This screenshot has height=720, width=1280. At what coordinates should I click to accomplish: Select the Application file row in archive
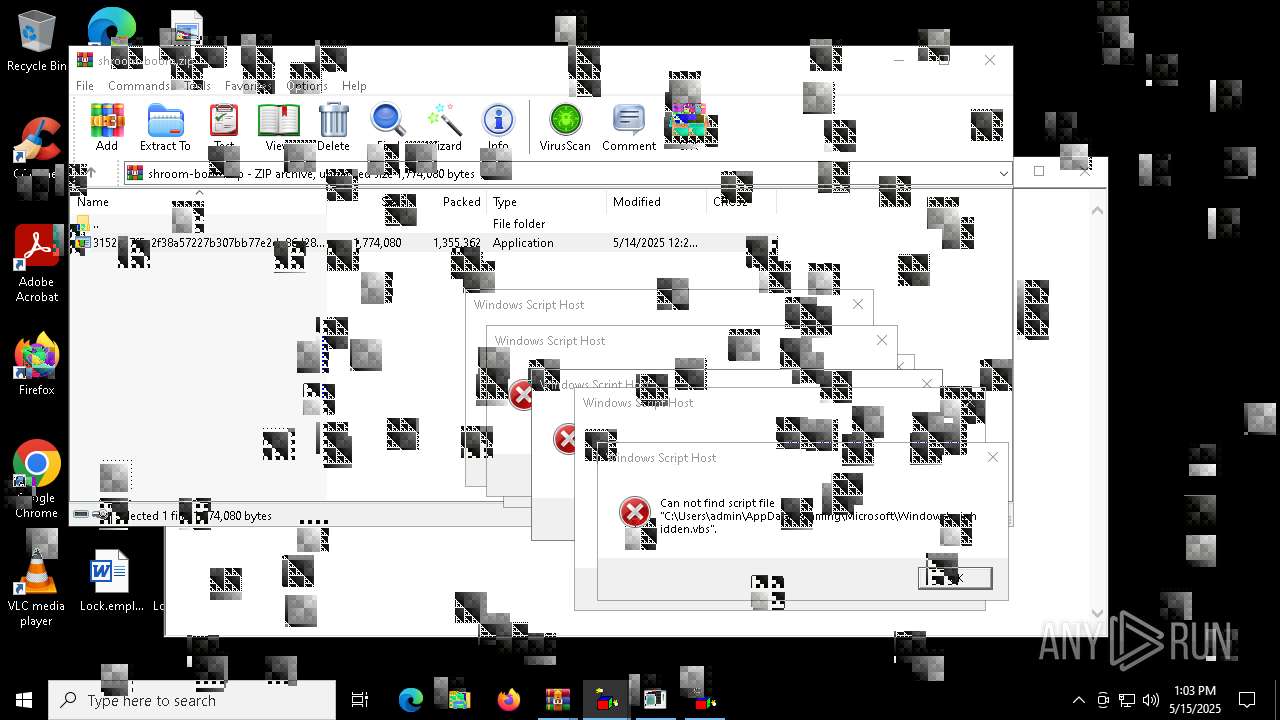tap(423, 243)
